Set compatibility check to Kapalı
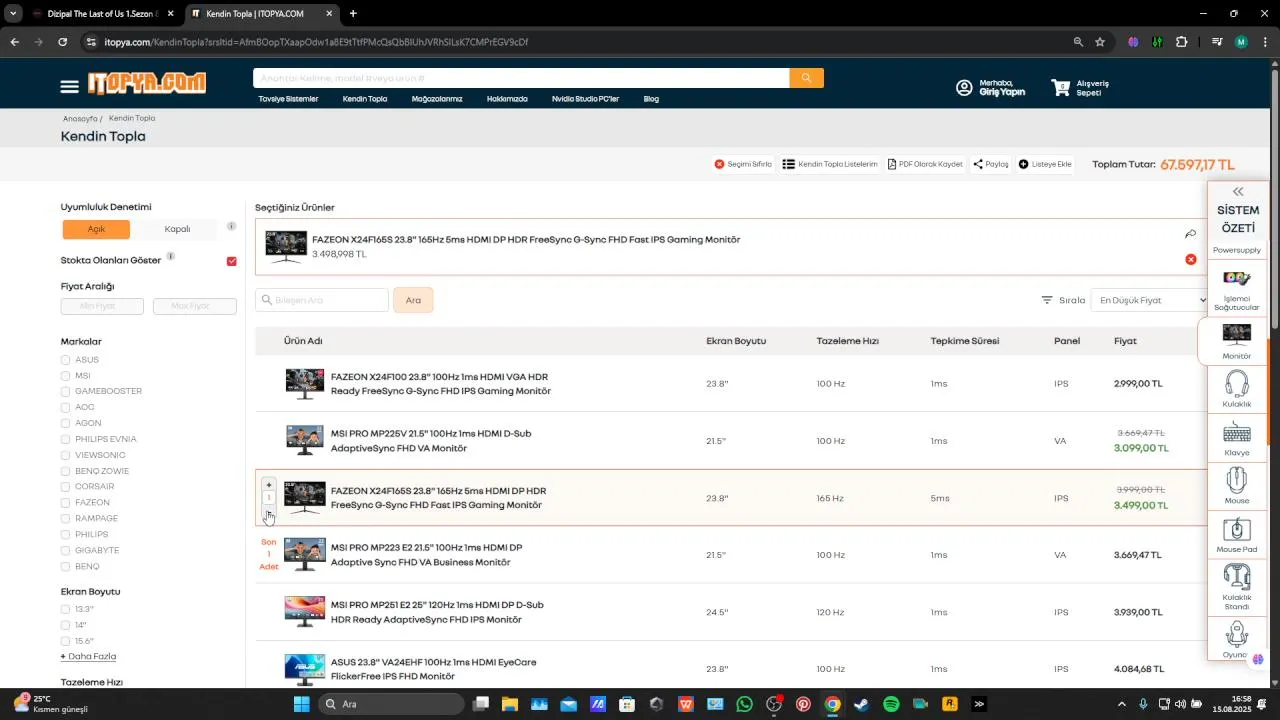The height and width of the screenshot is (720, 1280). 177,229
